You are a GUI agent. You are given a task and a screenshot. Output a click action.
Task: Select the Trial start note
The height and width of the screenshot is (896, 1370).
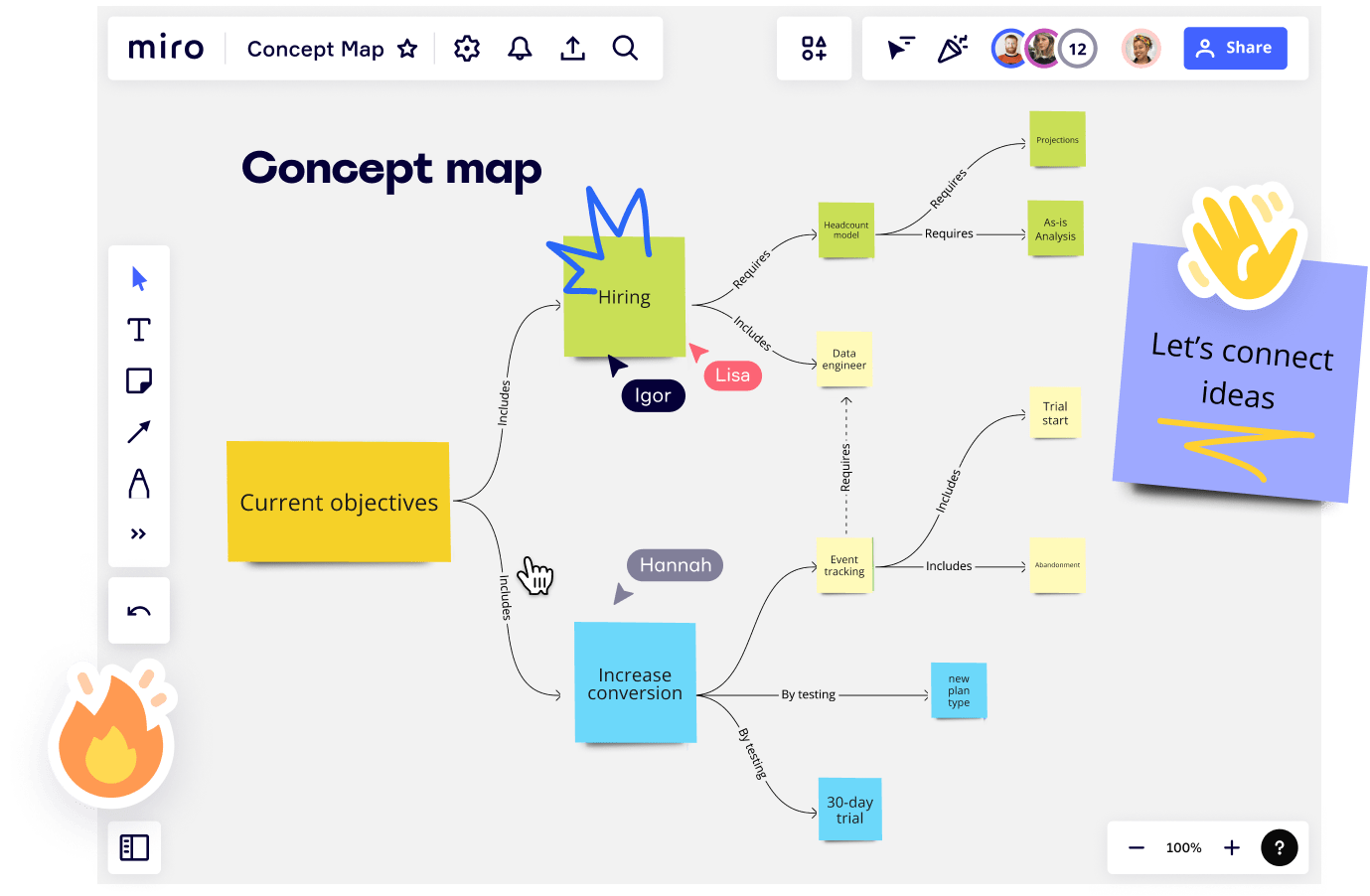(1055, 412)
